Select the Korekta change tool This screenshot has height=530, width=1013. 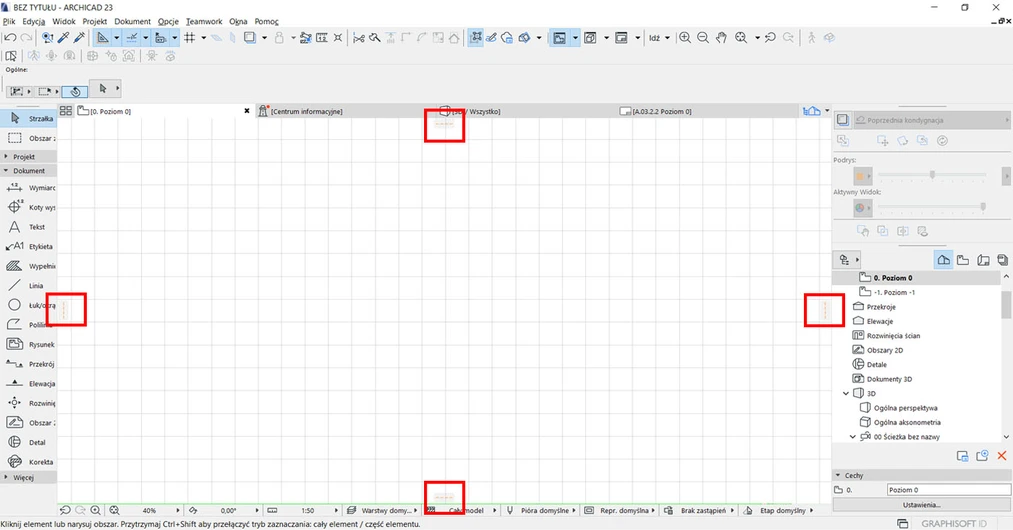29,462
